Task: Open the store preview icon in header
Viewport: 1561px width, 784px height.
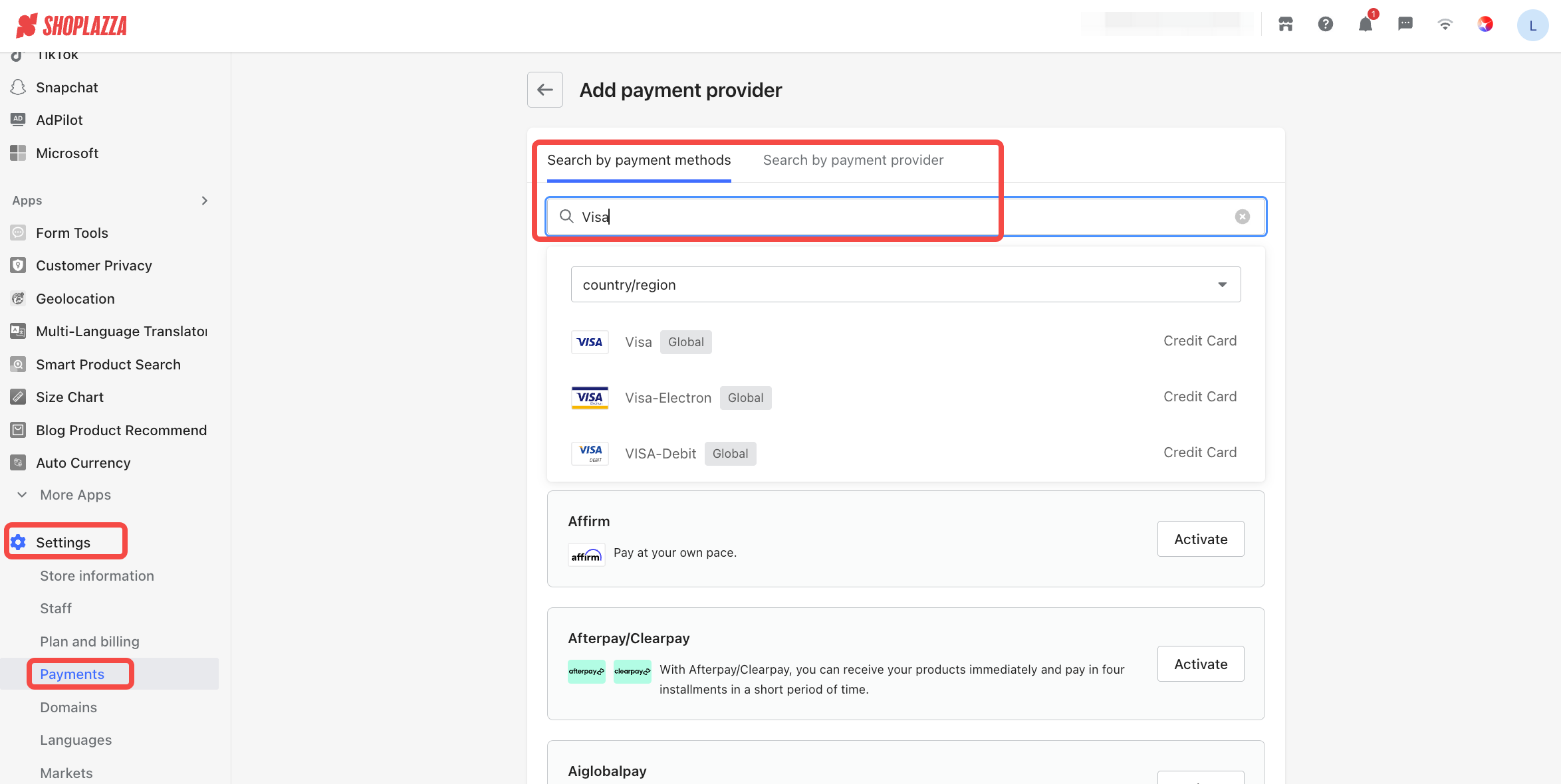Action: point(1286,25)
